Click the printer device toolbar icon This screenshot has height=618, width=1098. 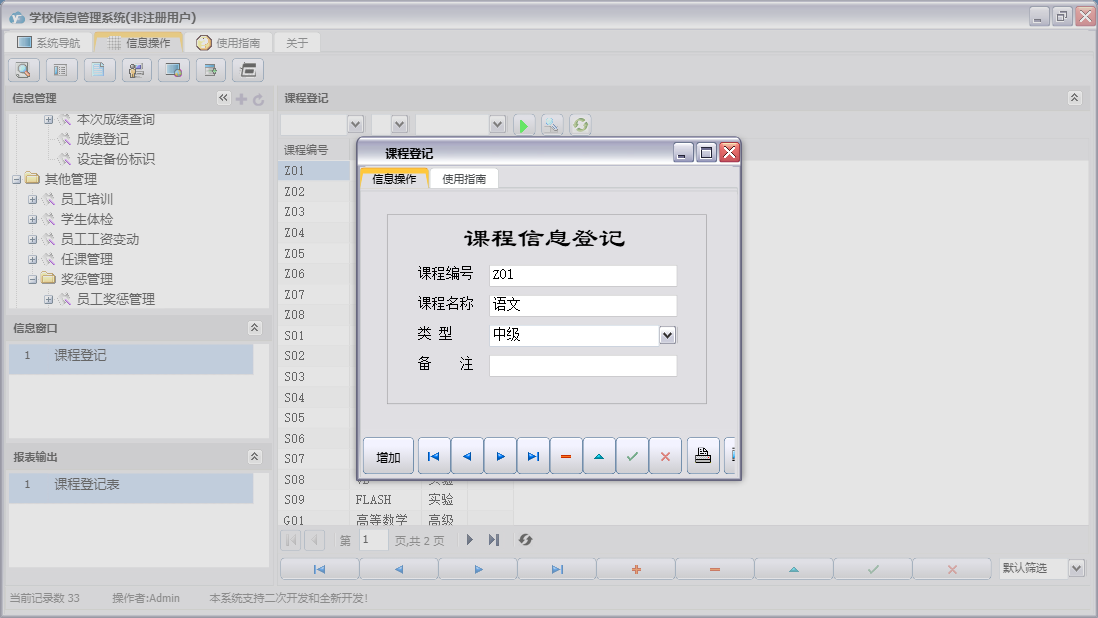[x=247, y=70]
